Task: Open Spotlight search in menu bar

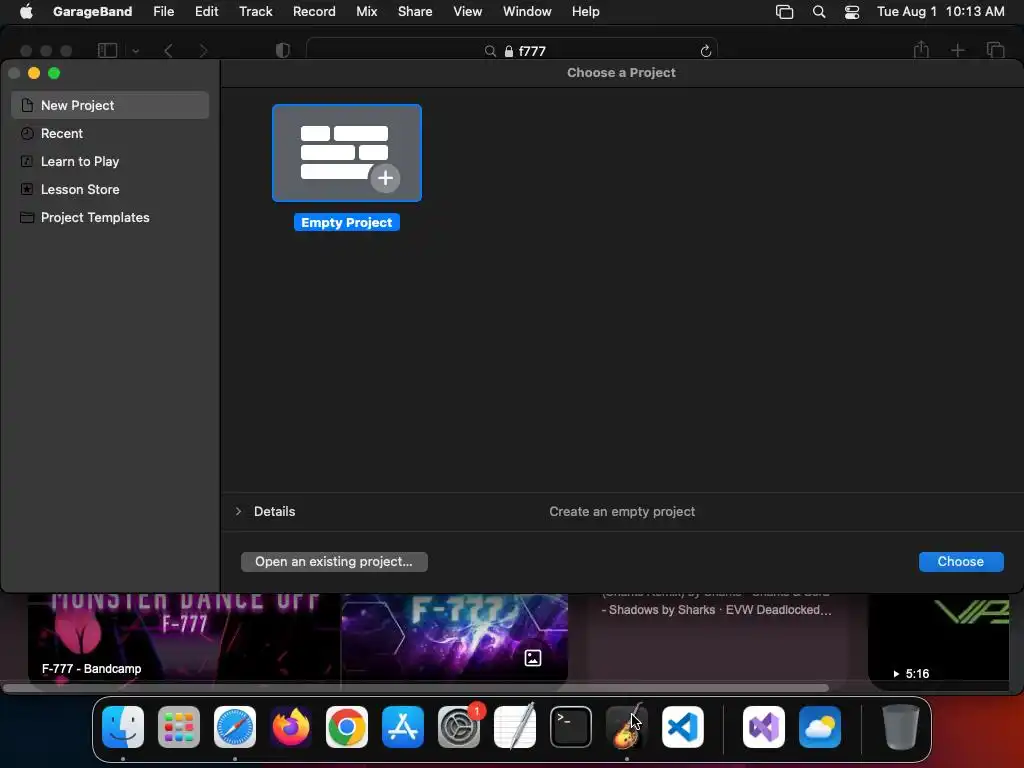Action: coord(818,12)
